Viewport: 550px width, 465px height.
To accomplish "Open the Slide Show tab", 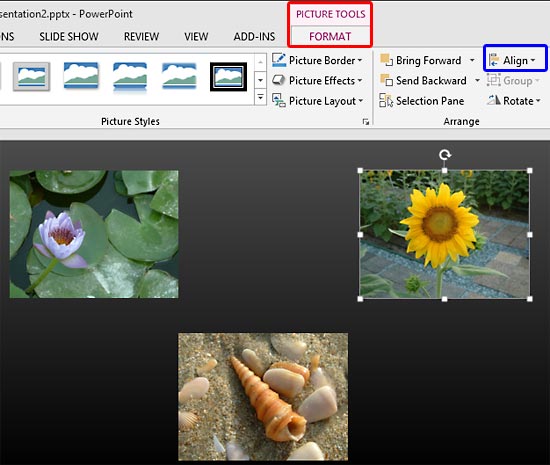I will pyautogui.click(x=69, y=36).
